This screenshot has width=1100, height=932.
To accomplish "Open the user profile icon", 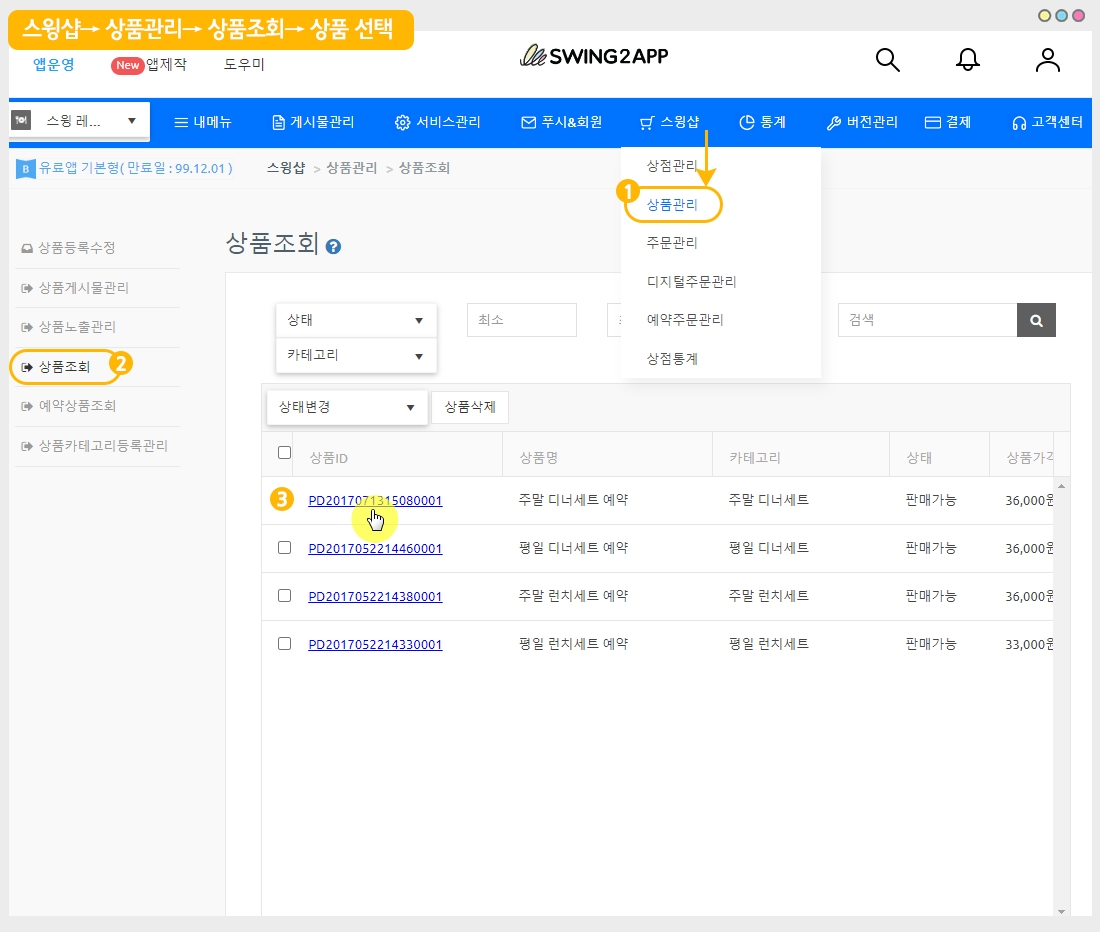I will (1047, 60).
